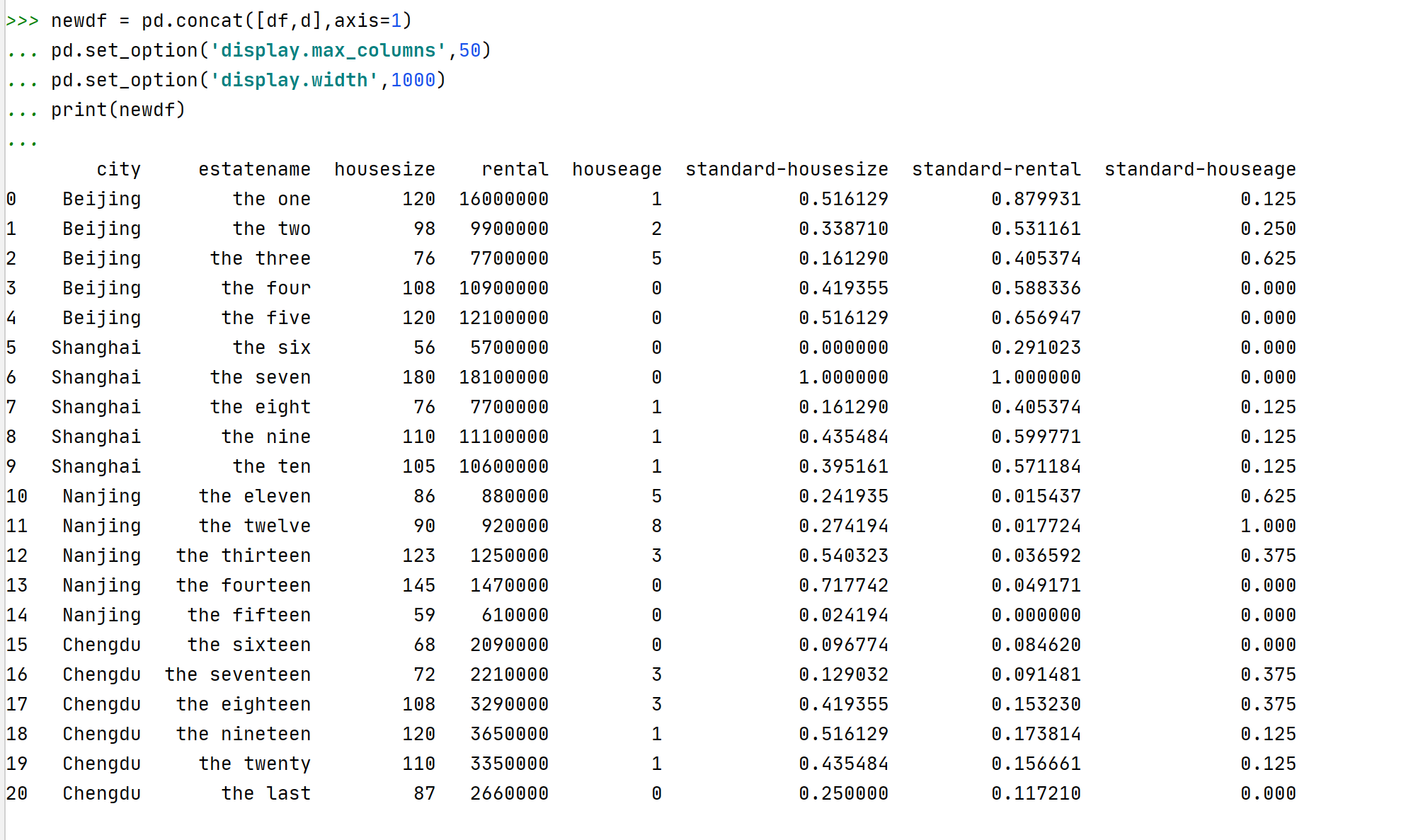Click estate name 'the last'
The width and height of the screenshot is (1418, 840).
[266, 794]
